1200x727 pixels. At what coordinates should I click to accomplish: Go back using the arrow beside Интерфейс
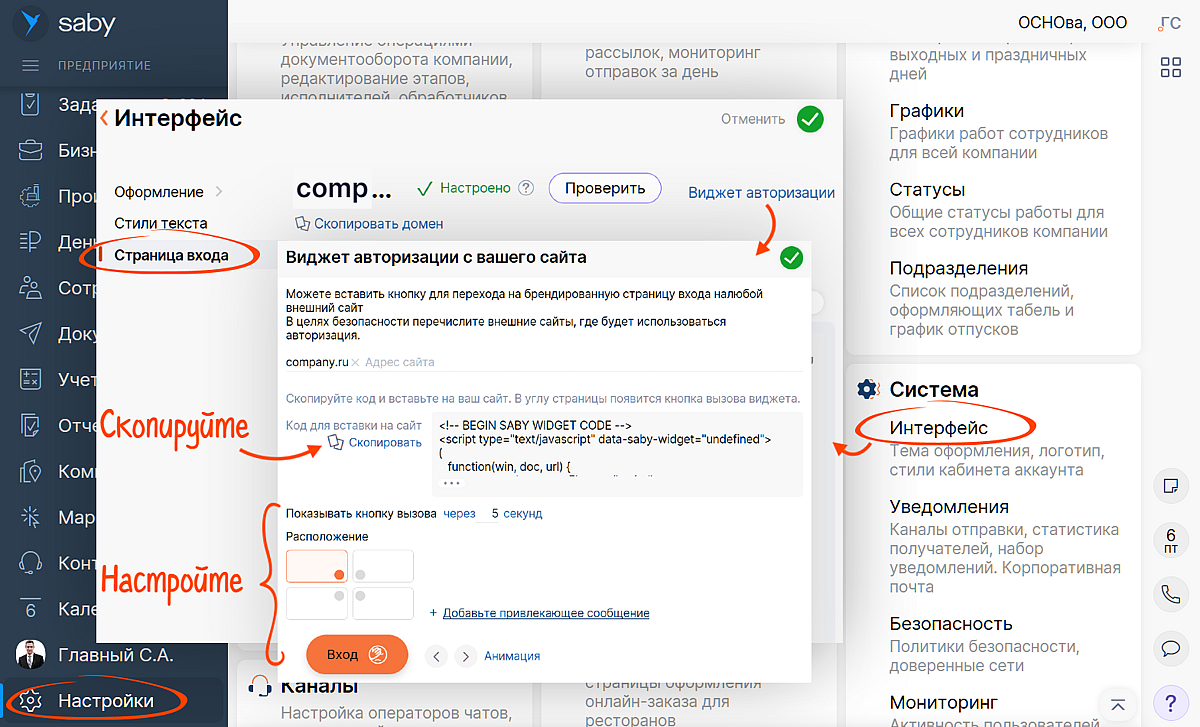click(x=105, y=119)
